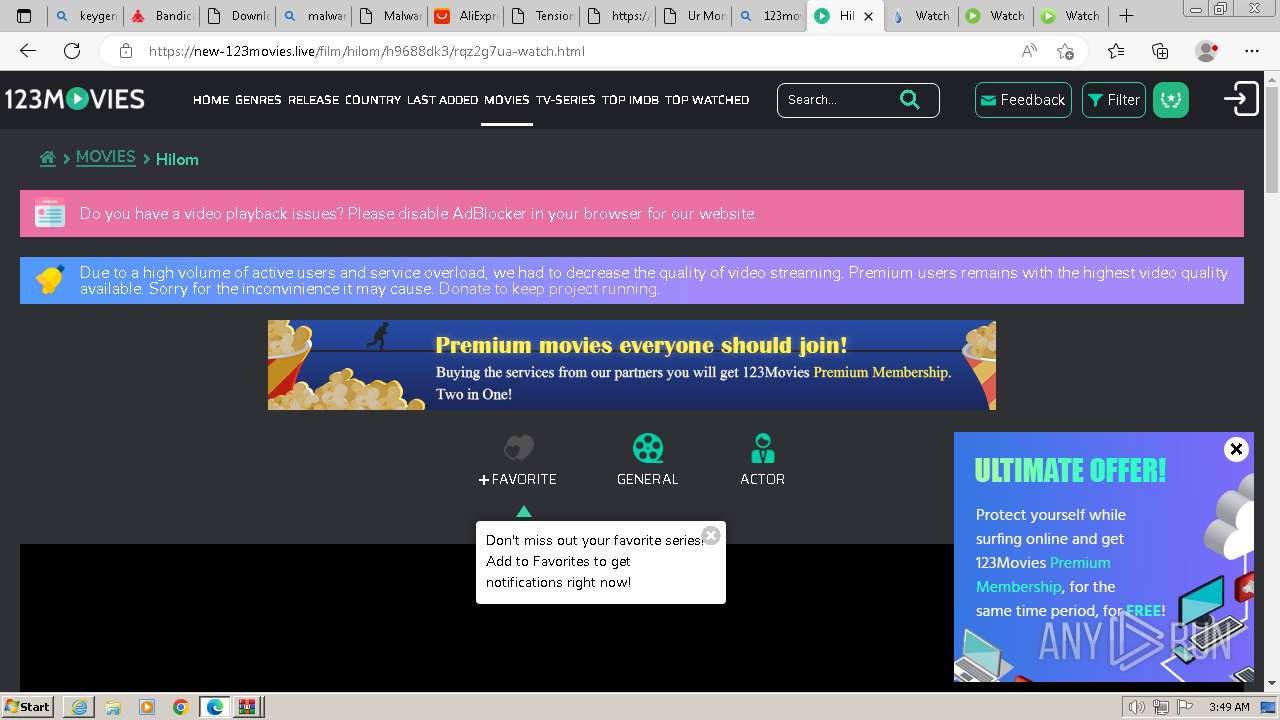This screenshot has height=720, width=1280.
Task: Open the Filter options
Action: tap(1114, 100)
